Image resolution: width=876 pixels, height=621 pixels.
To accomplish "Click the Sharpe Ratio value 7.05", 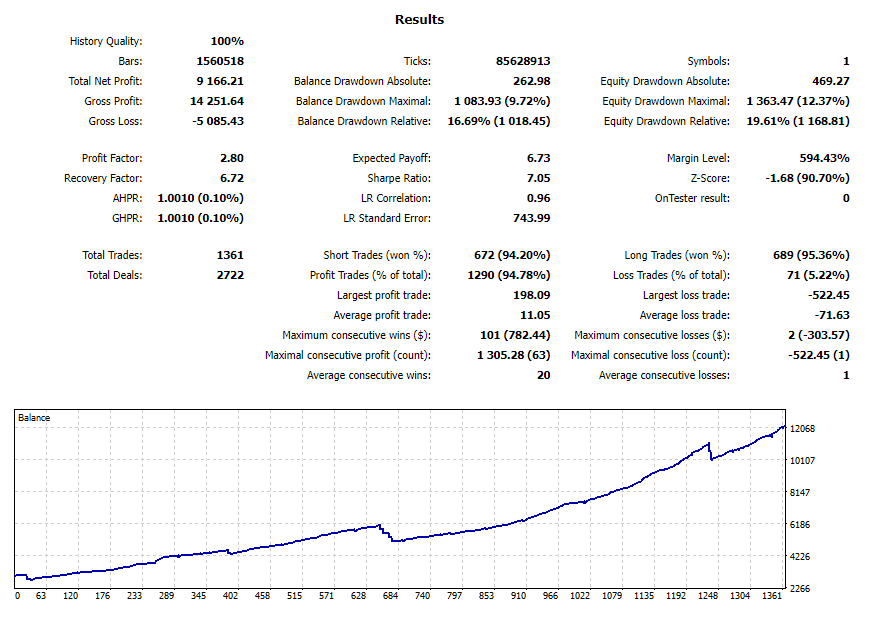I will click(537, 178).
